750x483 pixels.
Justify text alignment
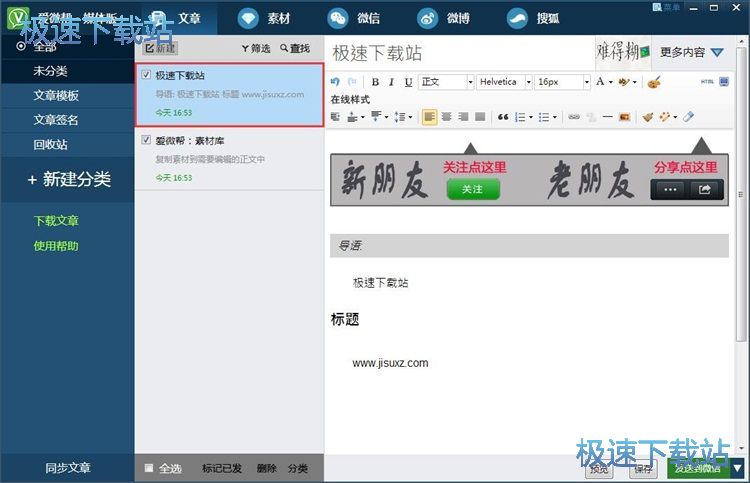coord(480,117)
